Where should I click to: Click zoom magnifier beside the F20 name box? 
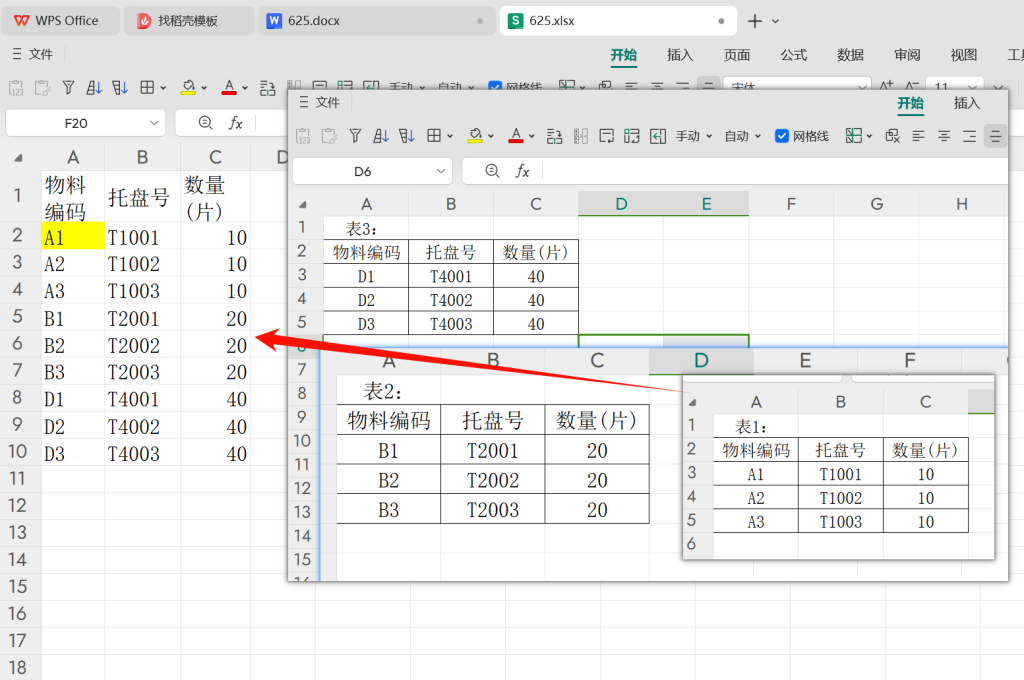point(205,123)
